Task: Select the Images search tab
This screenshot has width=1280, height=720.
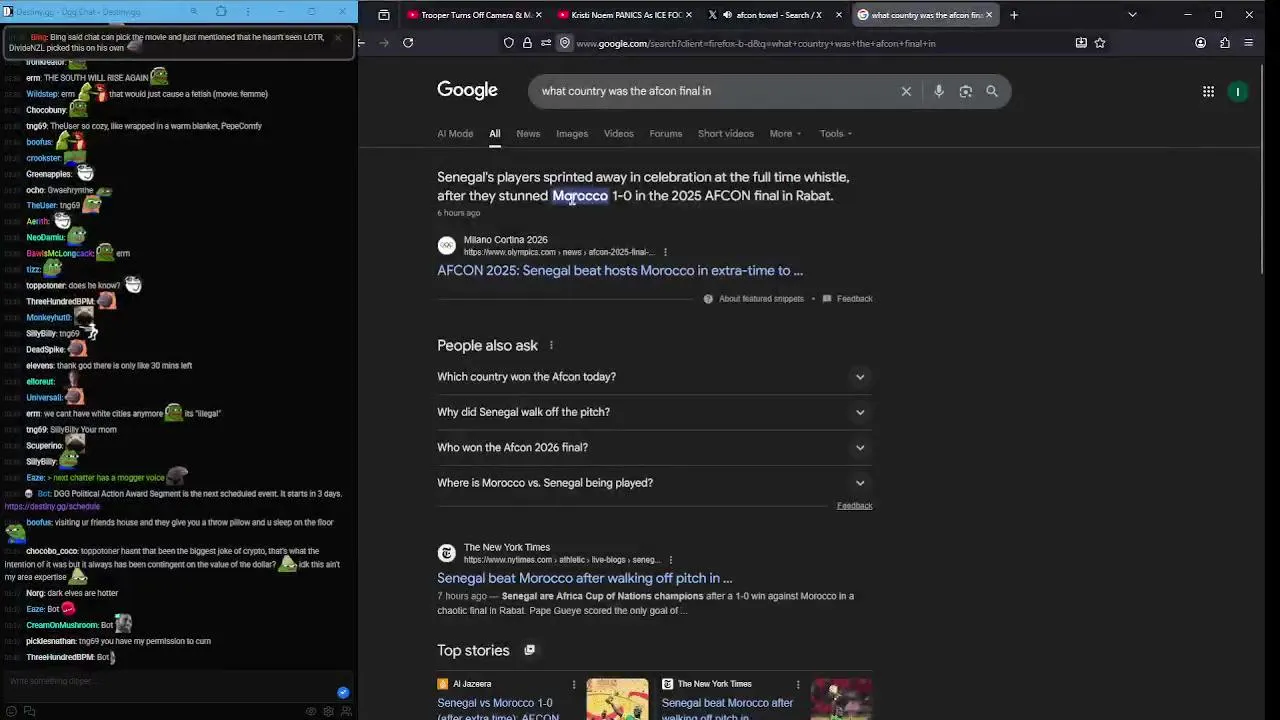Action: click(x=572, y=133)
